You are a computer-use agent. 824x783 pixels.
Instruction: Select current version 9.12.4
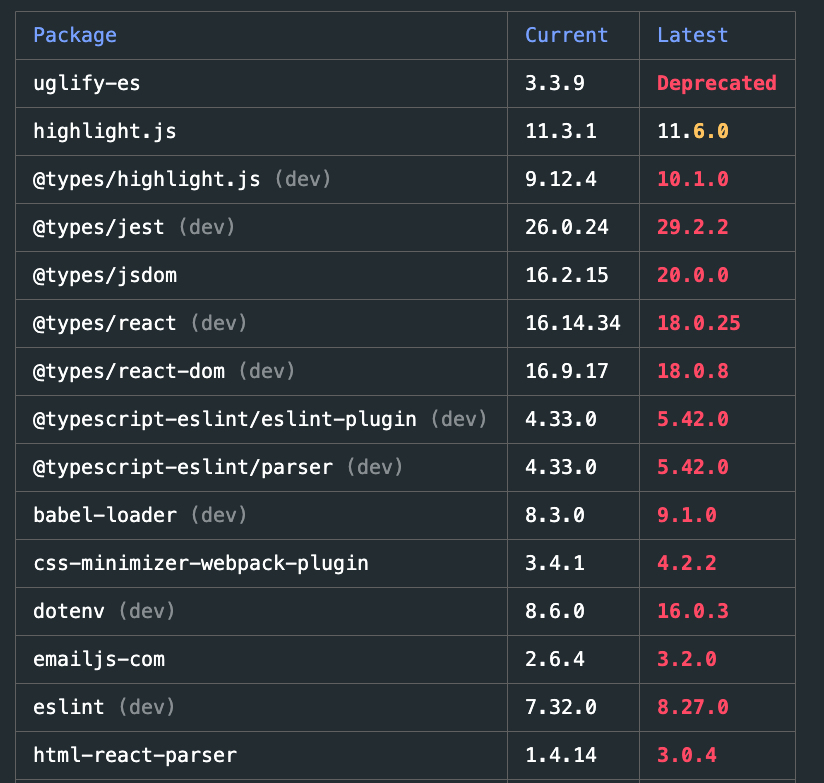point(561,179)
